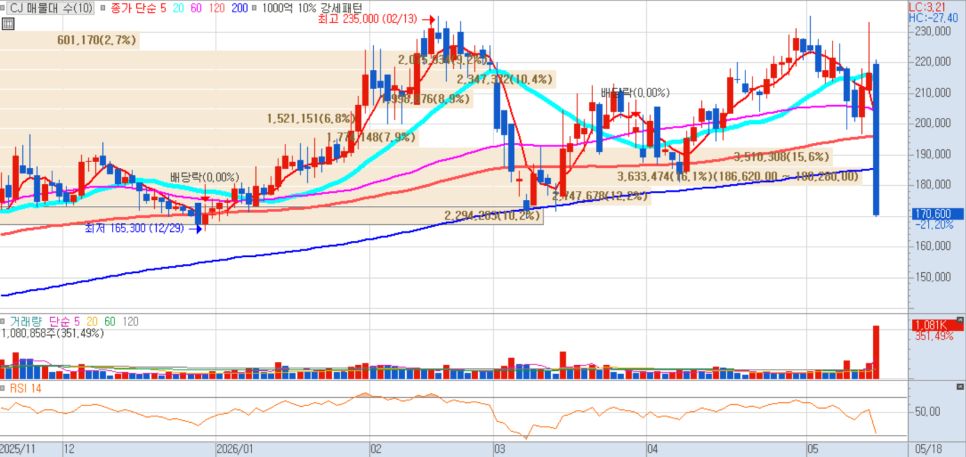Click the LC:3.21 label at top right
The image size is (966, 457).
click(x=928, y=7)
